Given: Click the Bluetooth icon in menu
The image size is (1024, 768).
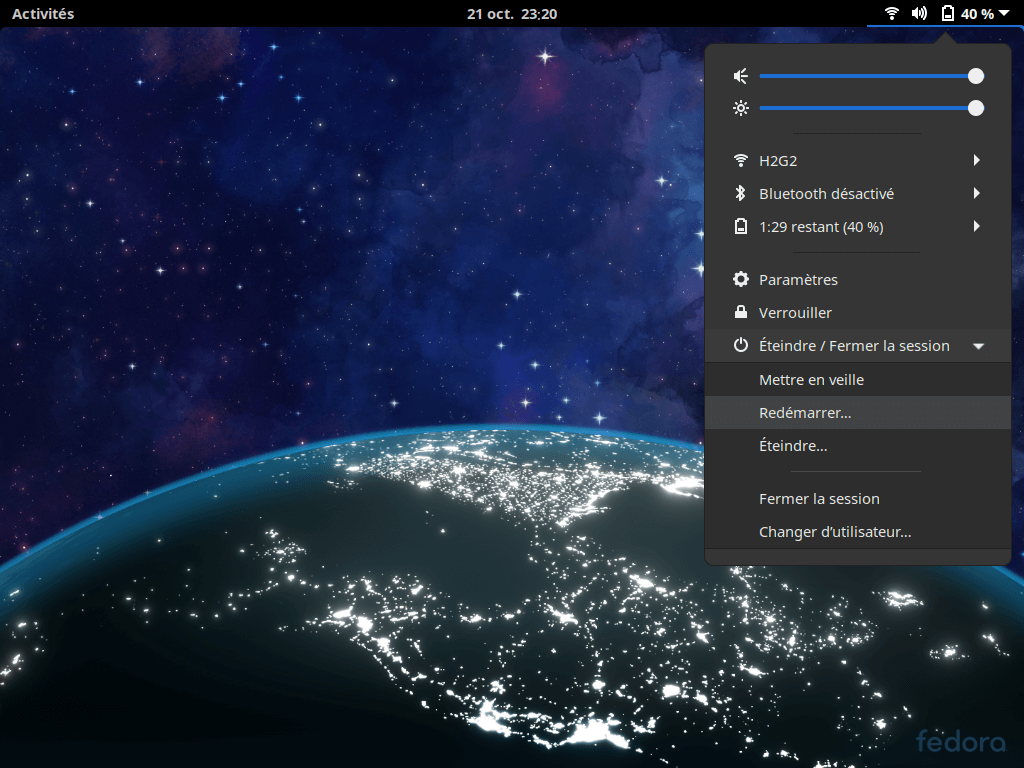Looking at the screenshot, I should pos(741,193).
